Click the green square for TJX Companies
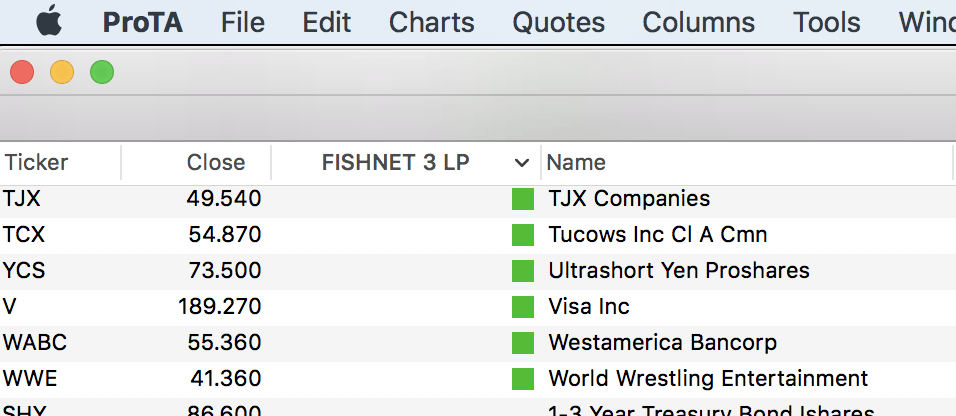The image size is (956, 416). pyautogui.click(x=523, y=199)
